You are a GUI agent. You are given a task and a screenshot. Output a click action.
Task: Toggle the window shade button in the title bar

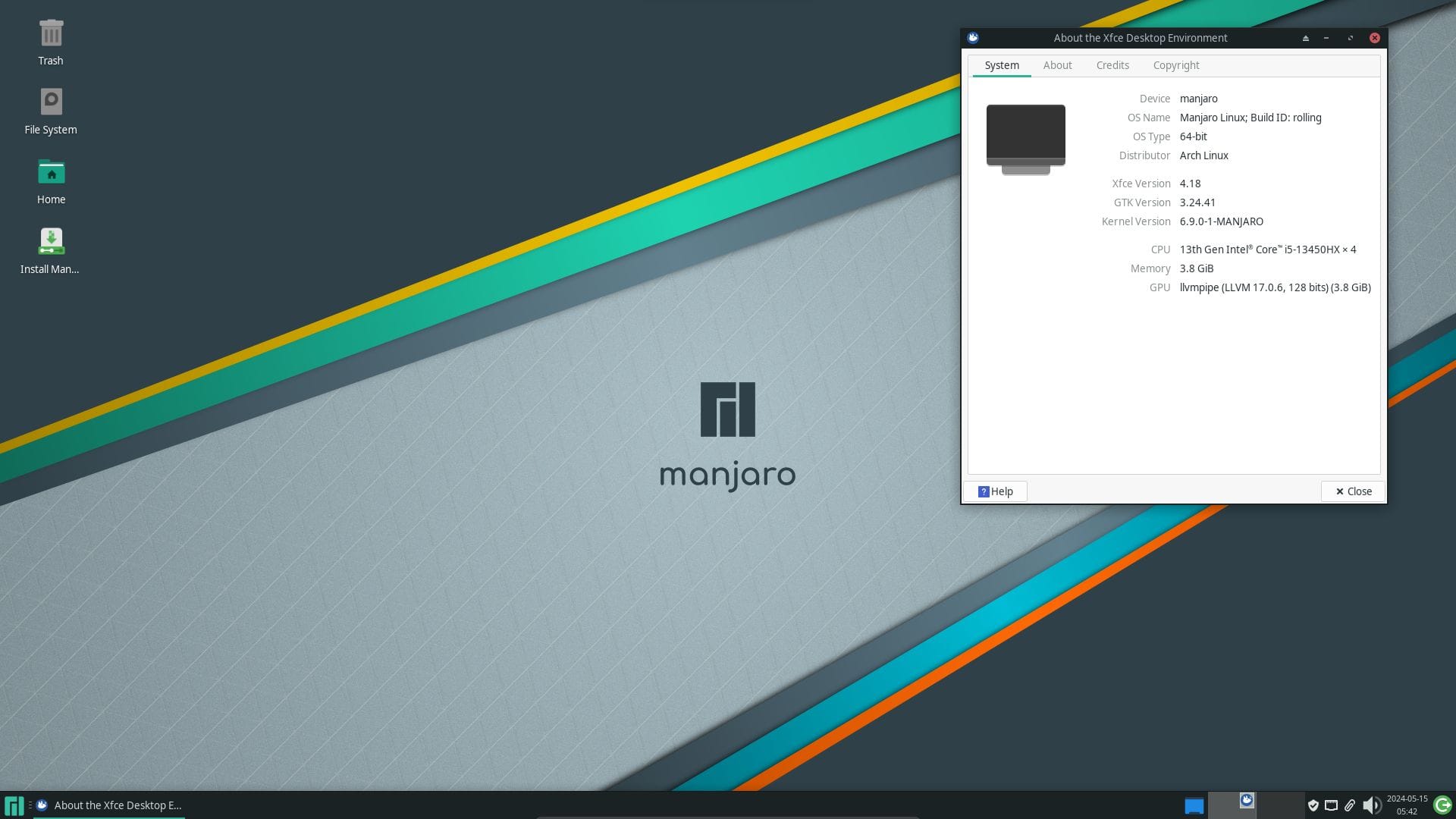[x=1306, y=37]
